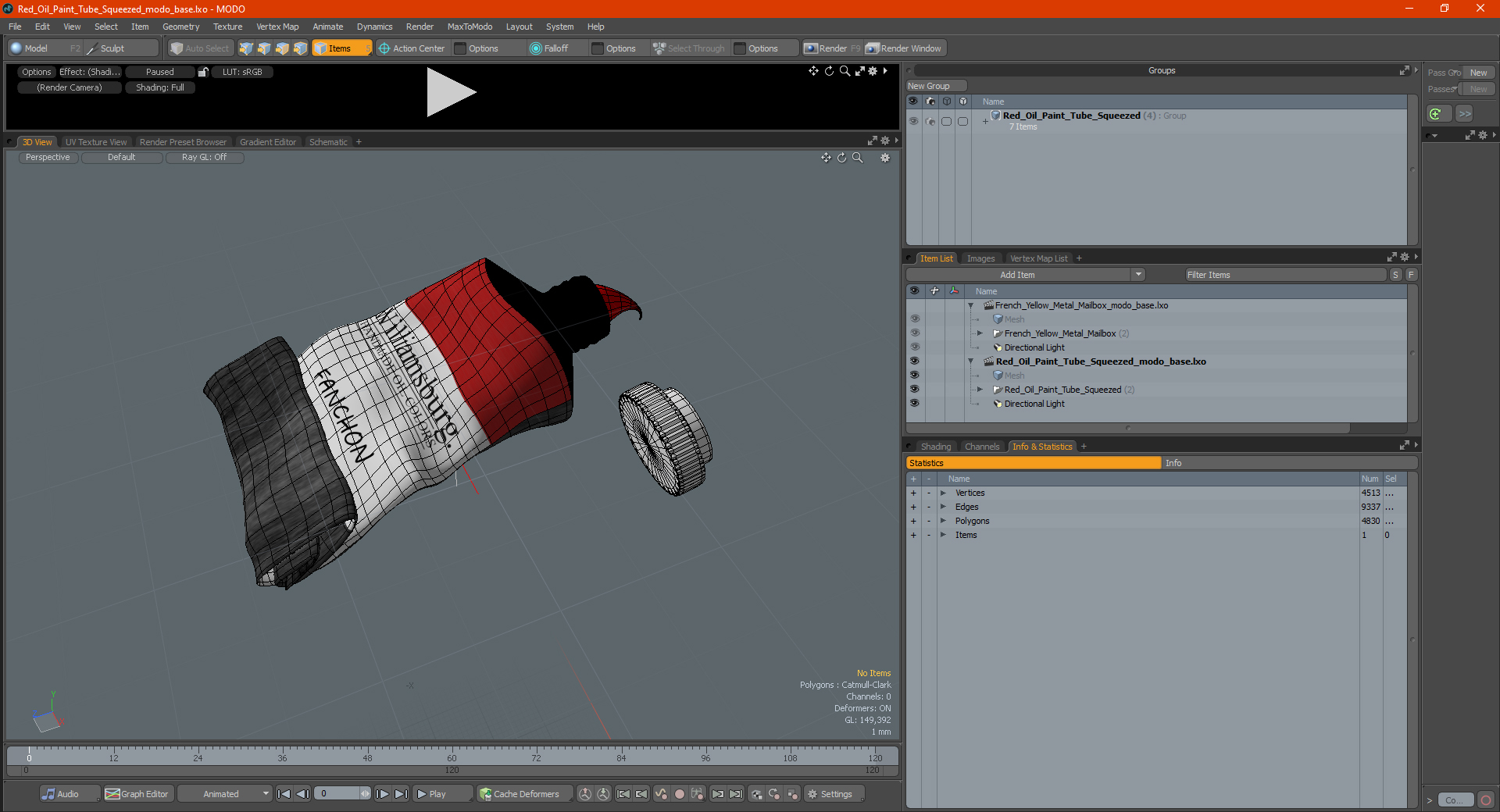
Task: Expand the French_Yellow_Metal_Mailbox group item
Action: point(980,333)
